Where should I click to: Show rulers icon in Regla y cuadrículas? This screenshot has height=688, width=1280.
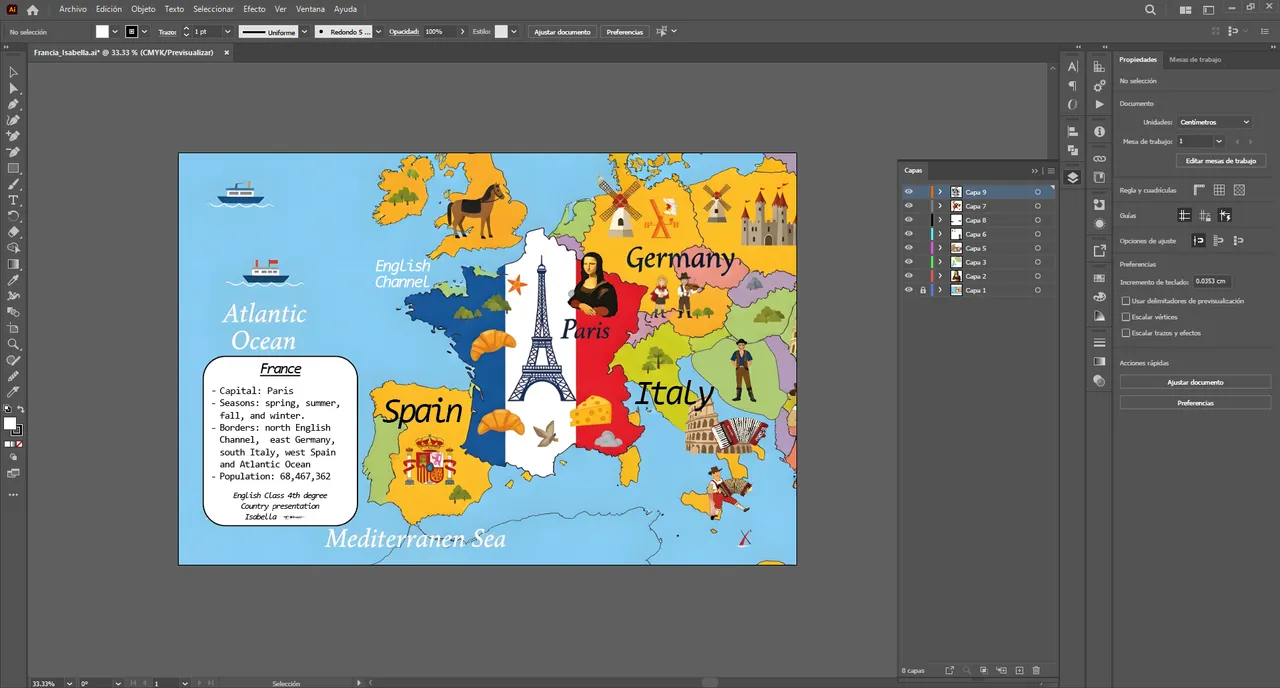pyautogui.click(x=1199, y=190)
